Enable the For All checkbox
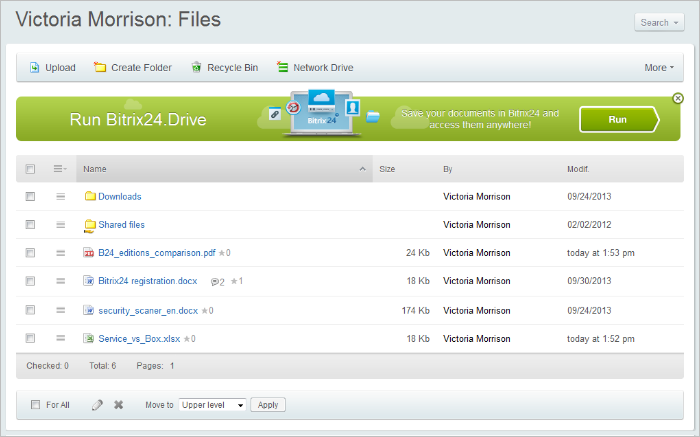The width and height of the screenshot is (700, 437). tap(36, 405)
